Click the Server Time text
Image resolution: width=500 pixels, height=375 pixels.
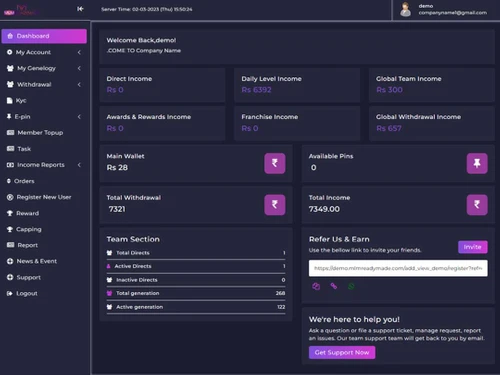[x=147, y=9]
